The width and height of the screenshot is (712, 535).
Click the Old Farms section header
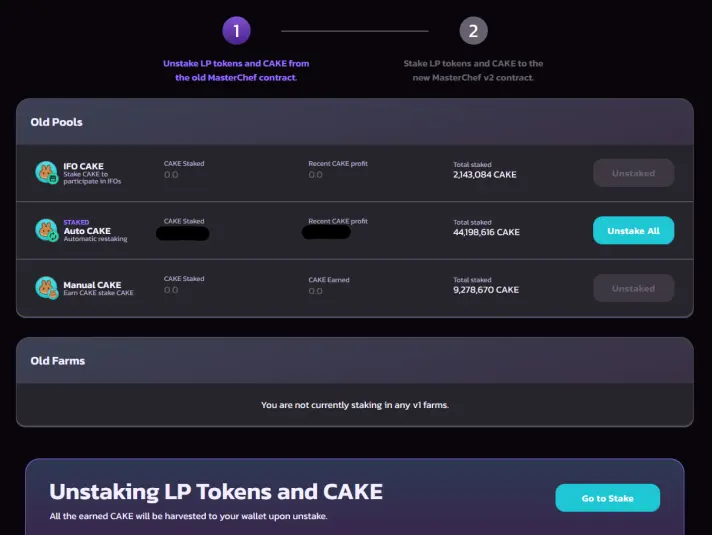(58, 361)
